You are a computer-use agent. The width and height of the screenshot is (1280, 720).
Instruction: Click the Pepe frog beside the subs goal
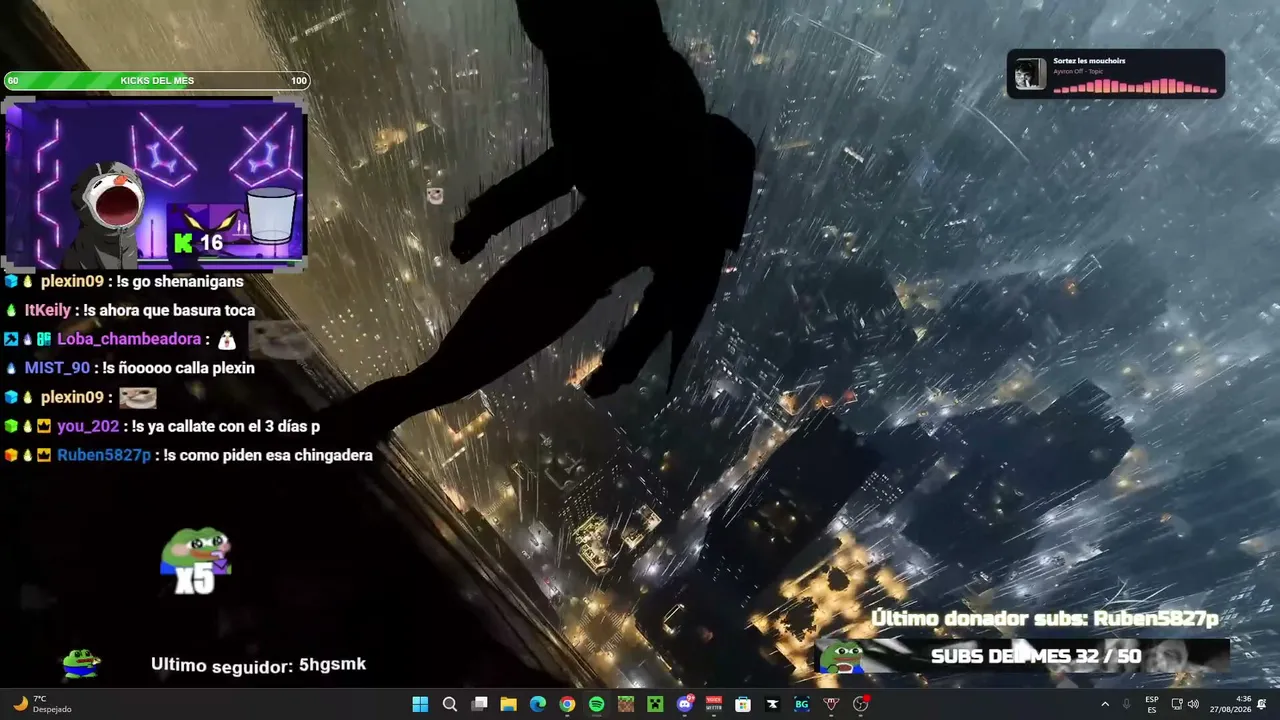tap(841, 656)
